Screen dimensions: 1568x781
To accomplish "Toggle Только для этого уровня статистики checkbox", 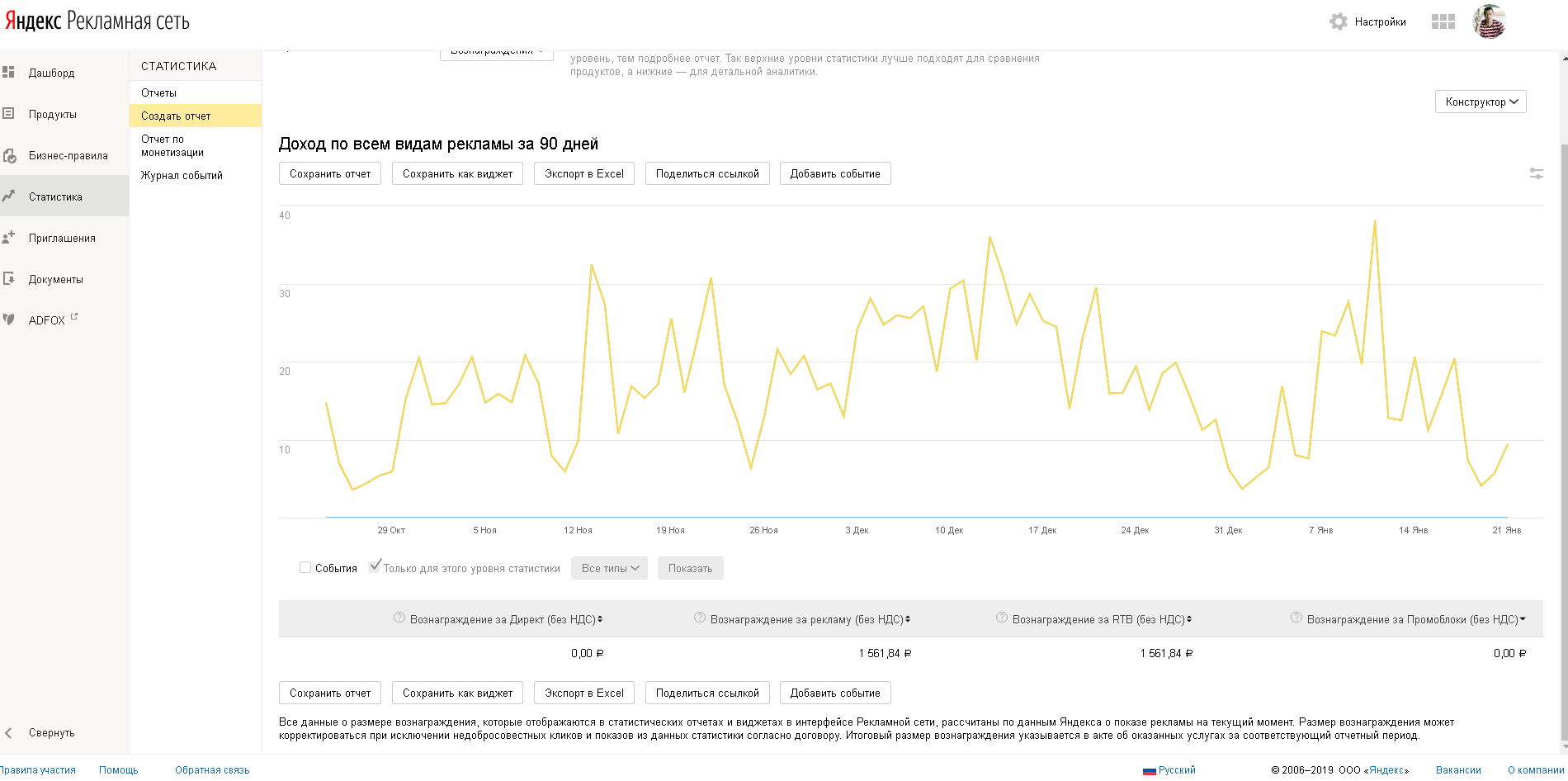I will (x=375, y=566).
